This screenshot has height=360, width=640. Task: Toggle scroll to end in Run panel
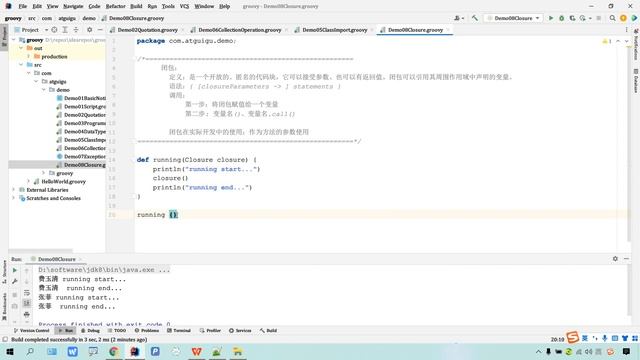click(x=27, y=303)
